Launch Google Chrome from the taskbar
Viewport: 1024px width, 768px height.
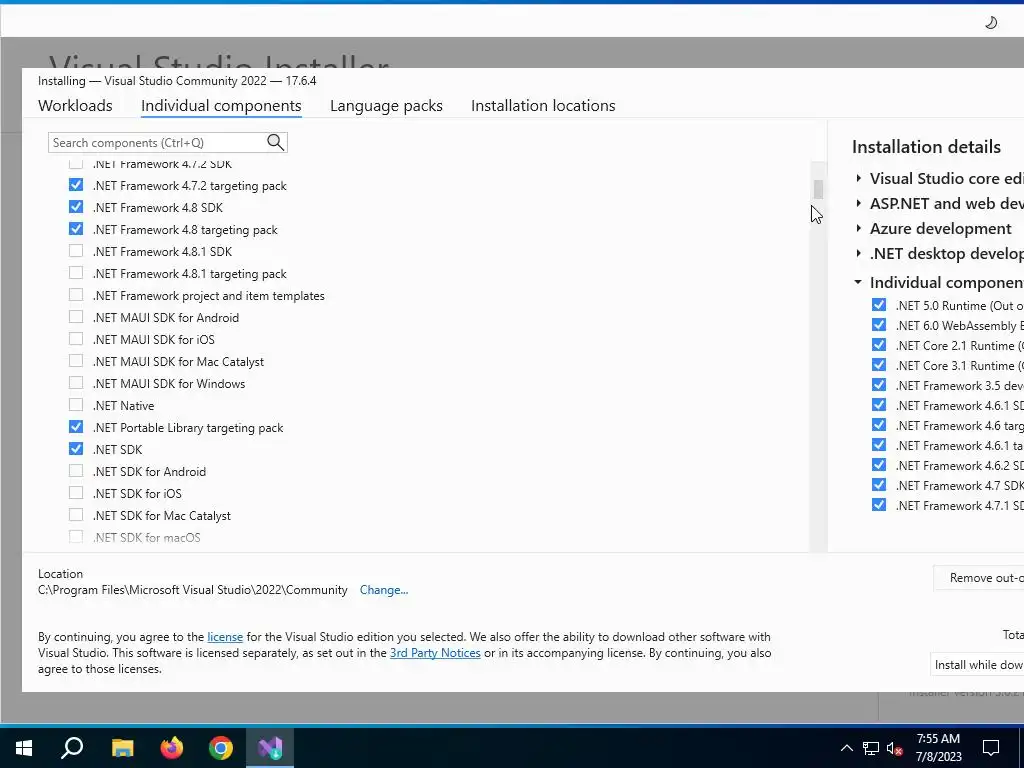pyautogui.click(x=221, y=747)
